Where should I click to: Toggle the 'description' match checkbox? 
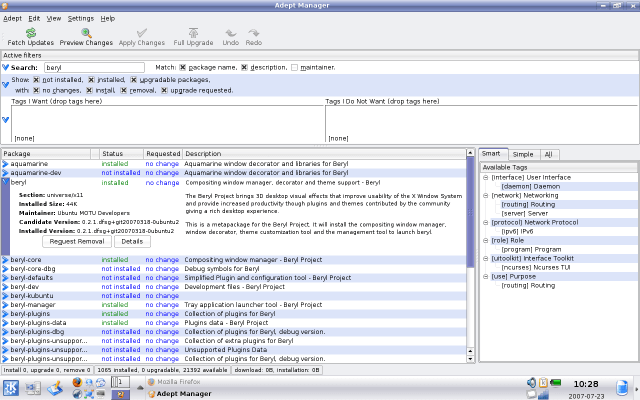coord(244,67)
